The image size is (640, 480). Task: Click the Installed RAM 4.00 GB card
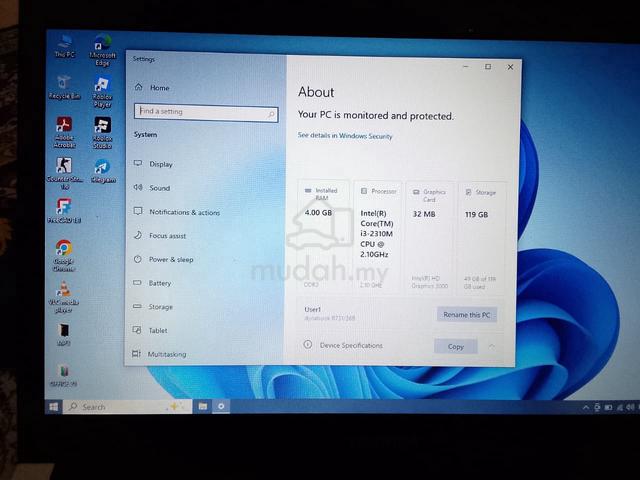[x=324, y=236]
